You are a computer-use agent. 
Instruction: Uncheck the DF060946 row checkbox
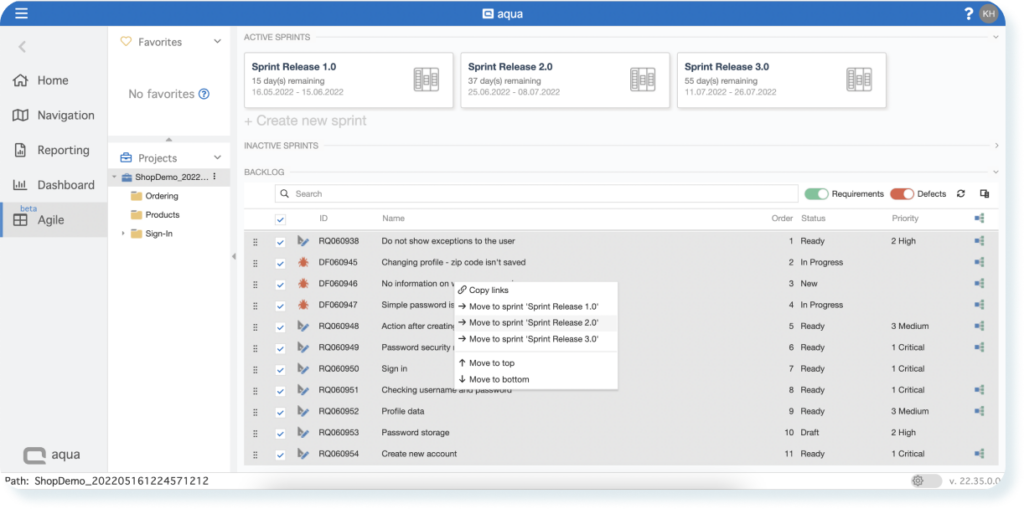pyautogui.click(x=280, y=284)
